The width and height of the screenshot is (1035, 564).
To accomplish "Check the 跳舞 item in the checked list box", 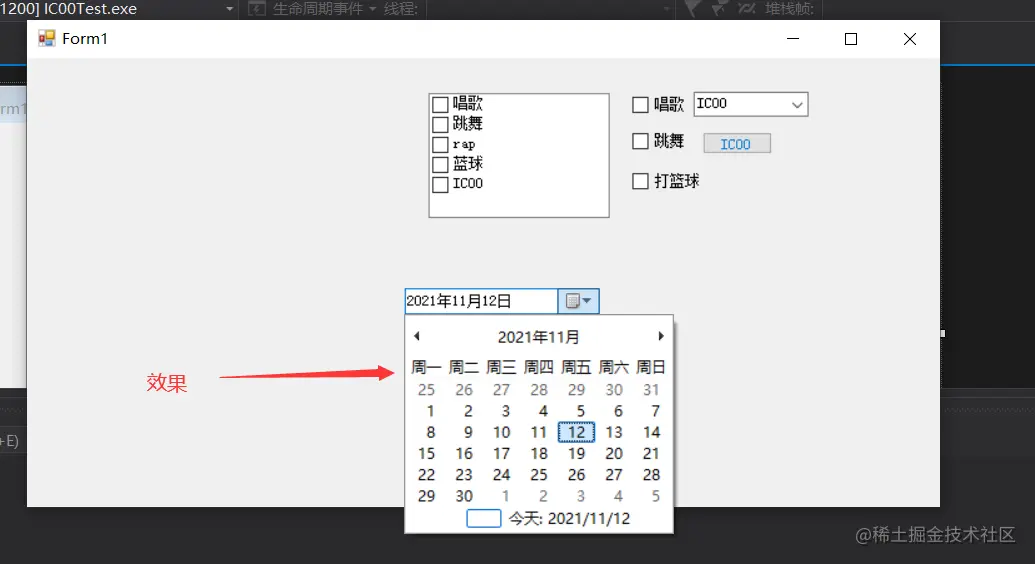I will 440,124.
